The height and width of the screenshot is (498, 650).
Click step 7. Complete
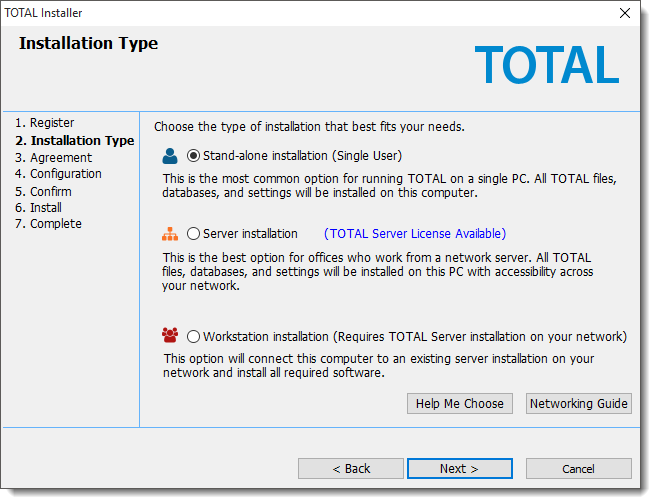[48, 224]
